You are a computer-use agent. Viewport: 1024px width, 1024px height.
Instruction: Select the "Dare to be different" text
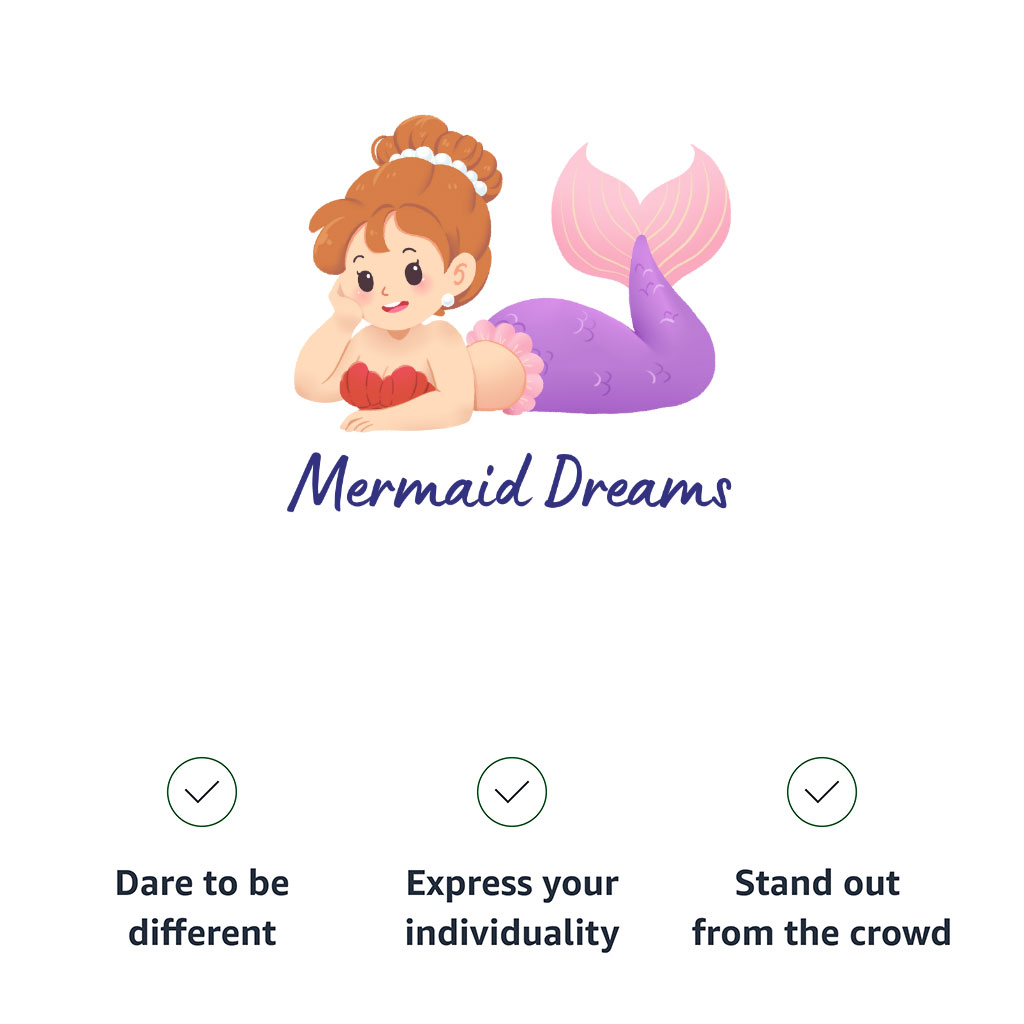[202, 908]
